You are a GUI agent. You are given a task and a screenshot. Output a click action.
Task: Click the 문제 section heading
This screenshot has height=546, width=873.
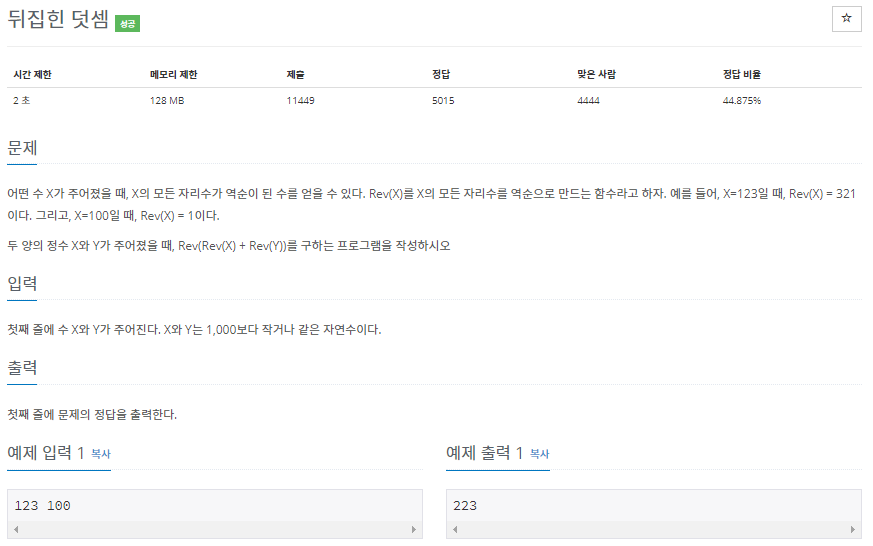point(22,148)
